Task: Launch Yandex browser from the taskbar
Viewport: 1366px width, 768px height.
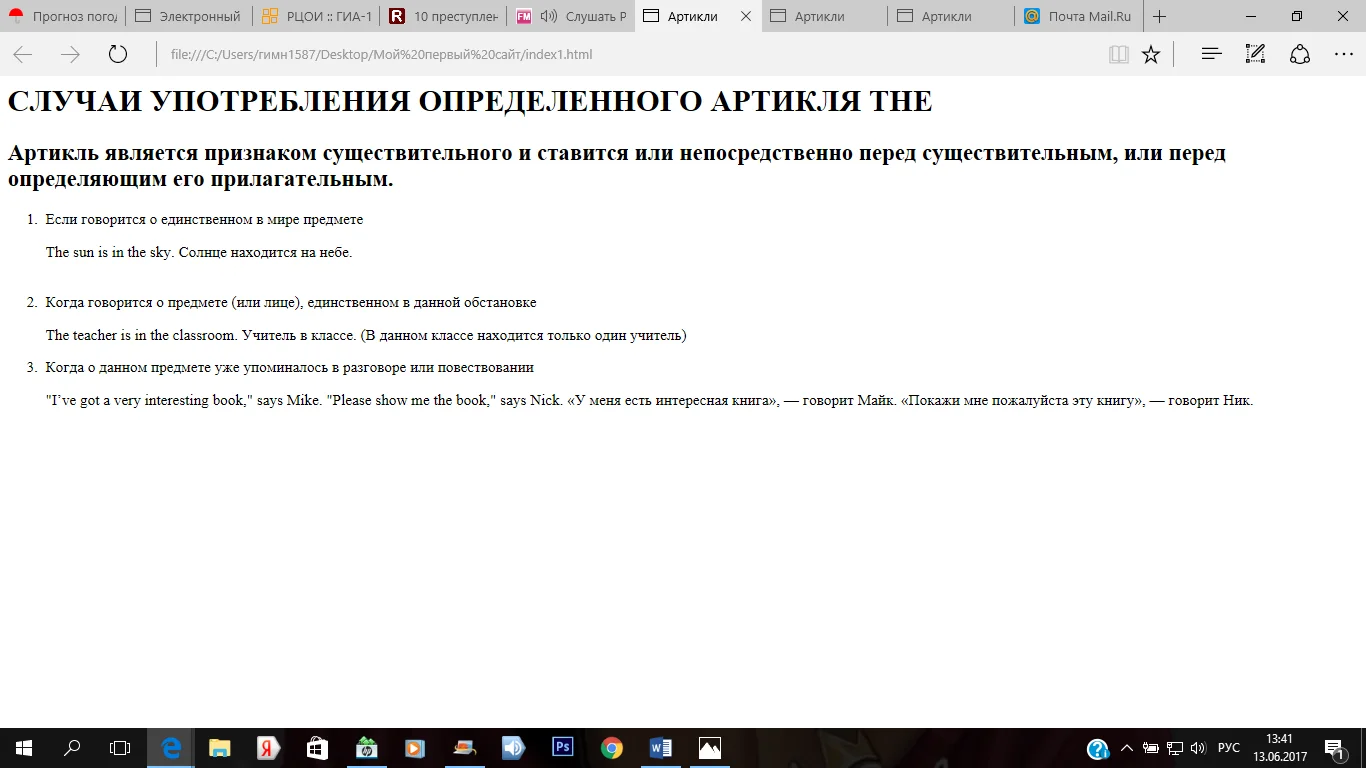Action: (x=268, y=748)
